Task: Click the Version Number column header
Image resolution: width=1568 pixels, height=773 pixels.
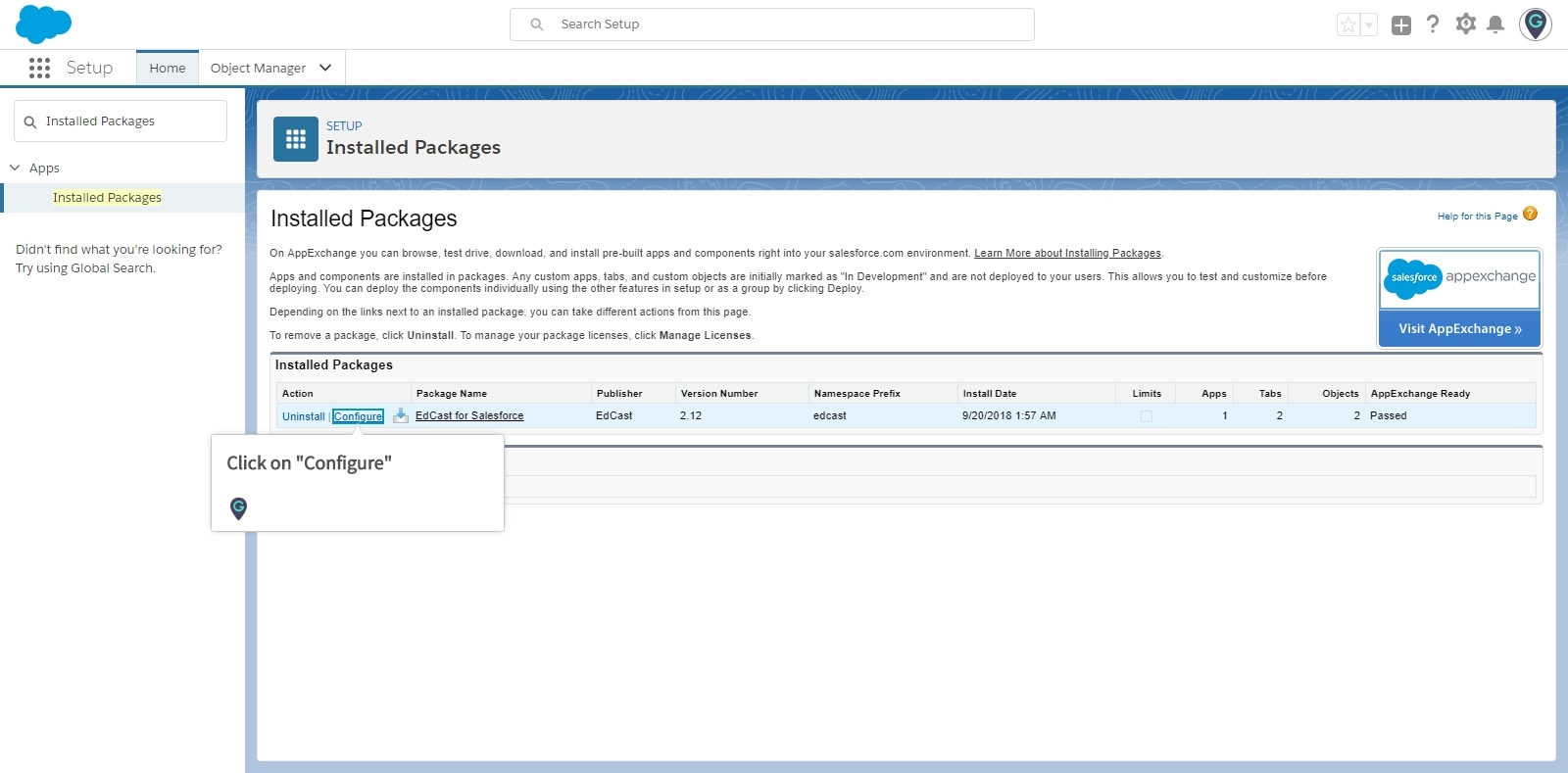Action: point(719,393)
